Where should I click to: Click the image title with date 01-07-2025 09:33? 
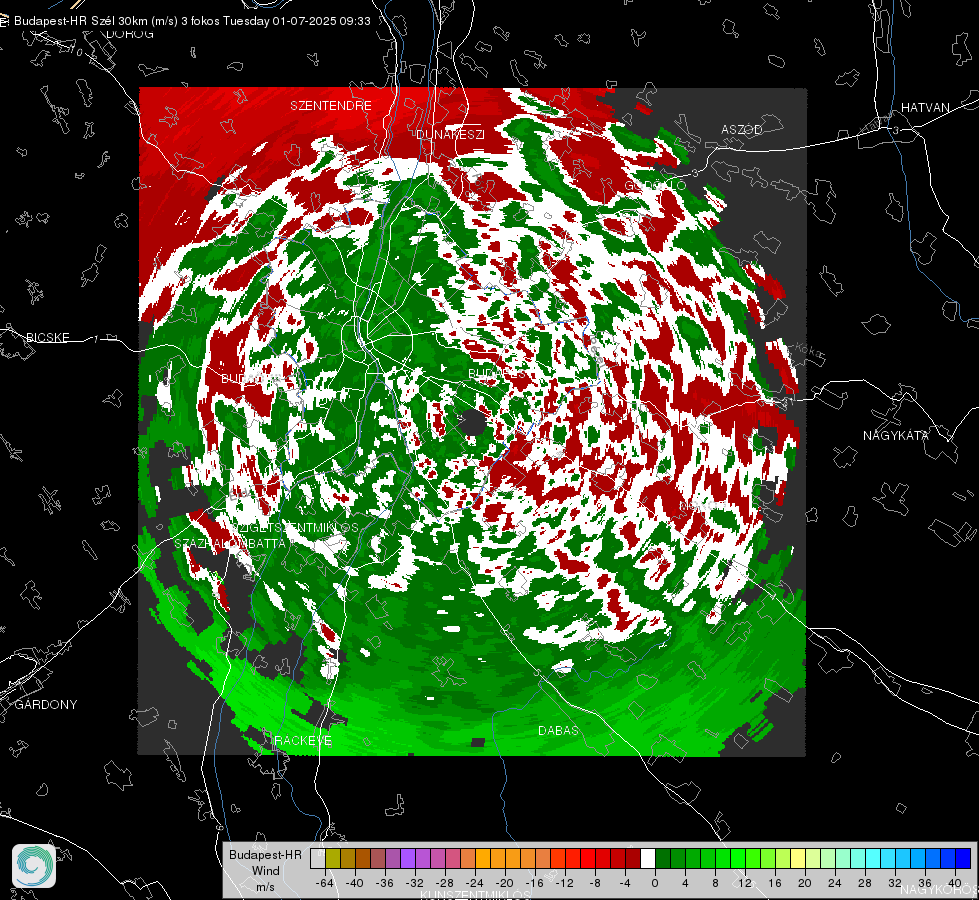pyautogui.click(x=192, y=21)
